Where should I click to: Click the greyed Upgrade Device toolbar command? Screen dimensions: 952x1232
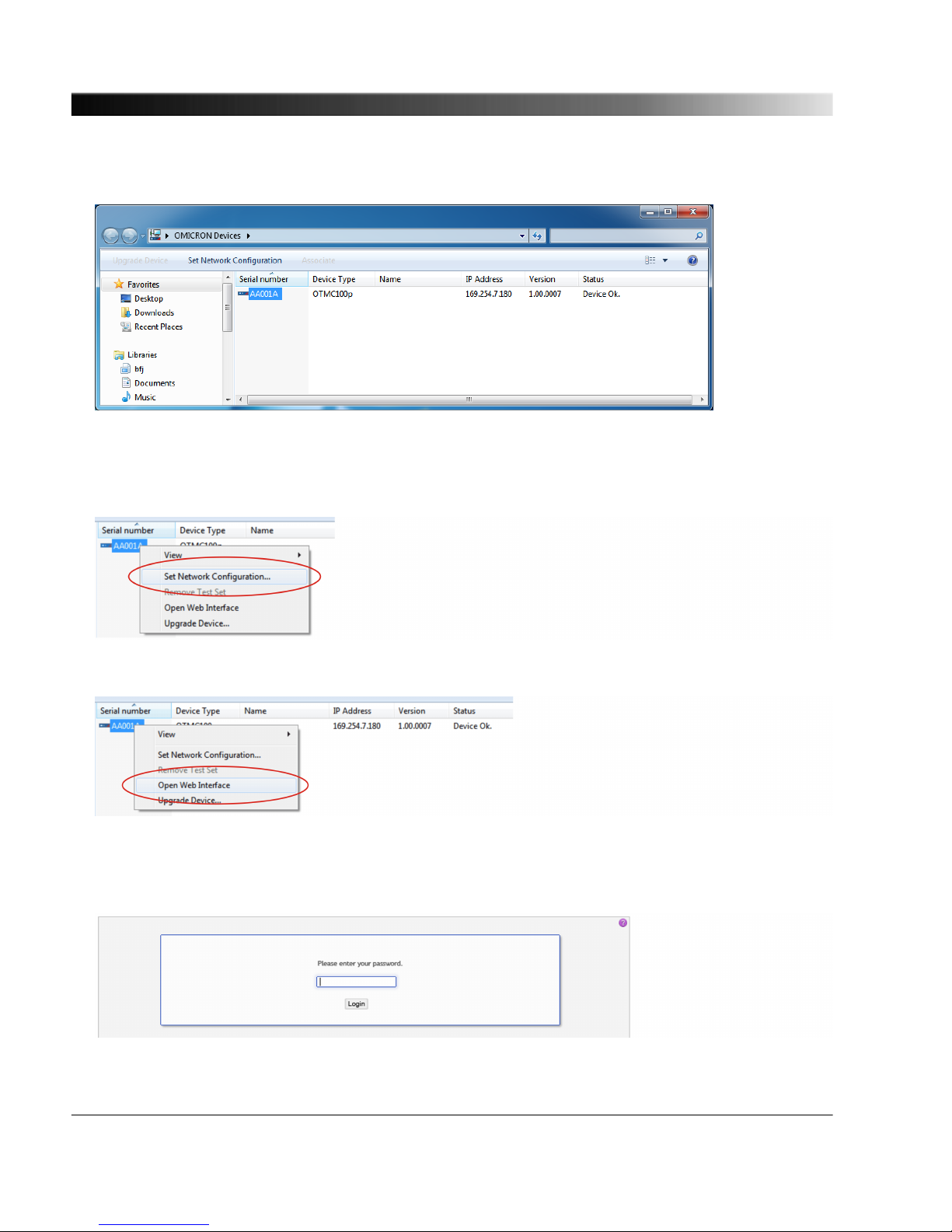[x=140, y=260]
